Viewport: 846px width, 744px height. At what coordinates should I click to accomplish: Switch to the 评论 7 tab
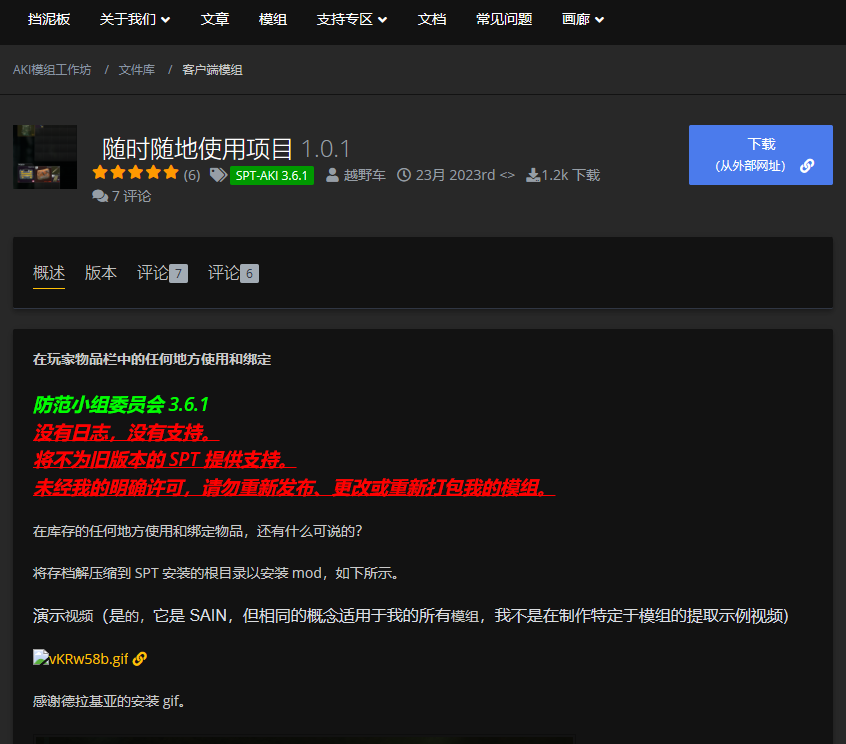[162, 273]
